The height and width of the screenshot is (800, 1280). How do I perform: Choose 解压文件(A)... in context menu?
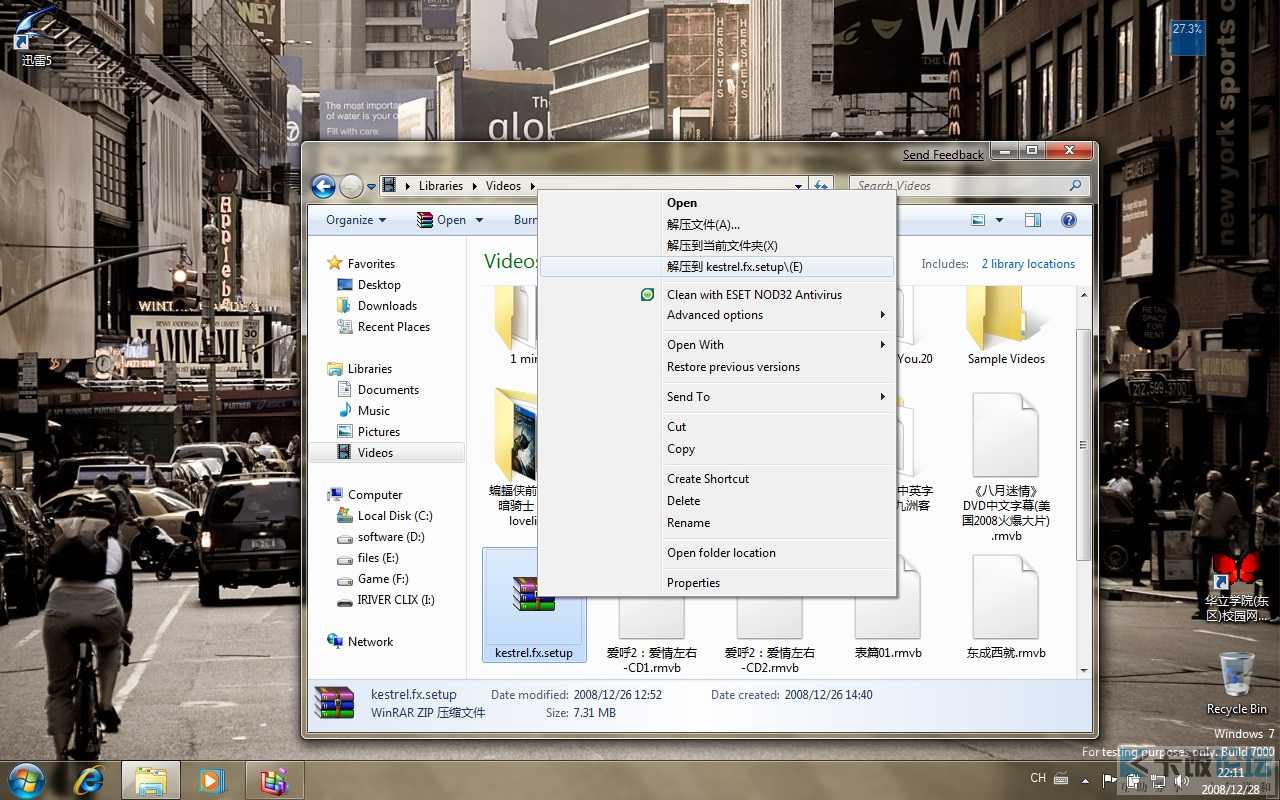coord(715,225)
